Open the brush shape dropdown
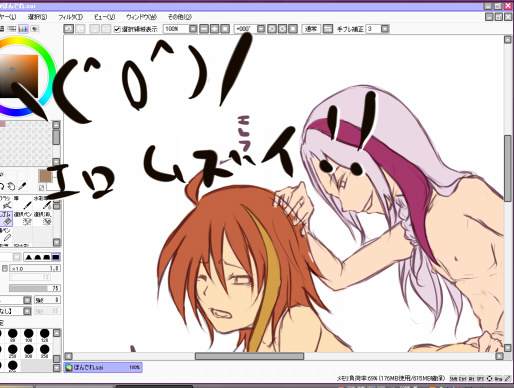This screenshot has width=514, height=388. 27,300
